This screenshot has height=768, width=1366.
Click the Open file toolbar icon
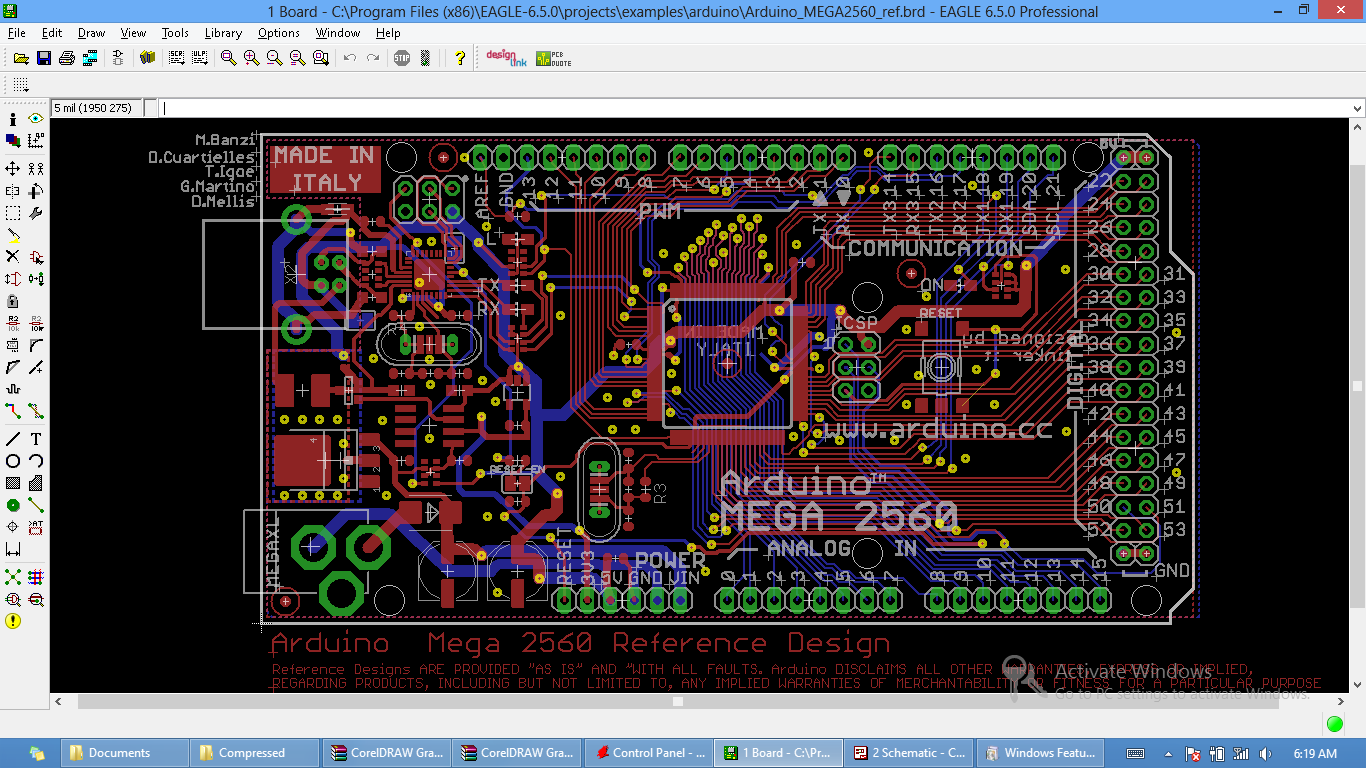(x=21, y=58)
